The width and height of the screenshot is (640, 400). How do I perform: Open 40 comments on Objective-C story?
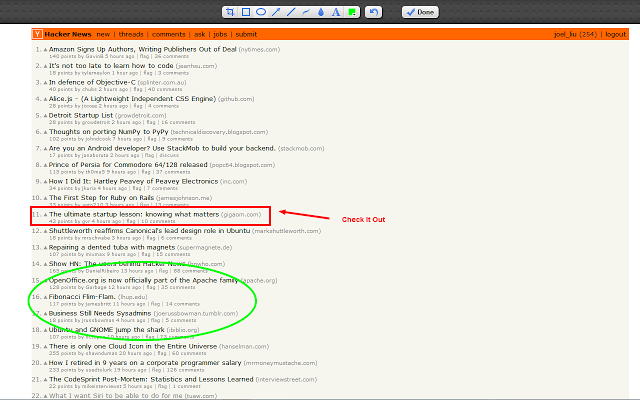tap(165, 89)
